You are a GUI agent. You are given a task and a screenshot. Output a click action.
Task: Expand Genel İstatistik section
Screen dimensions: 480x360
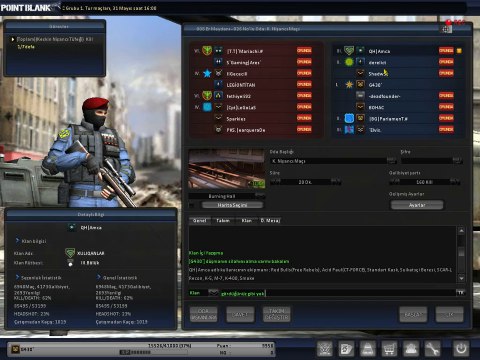[99, 277]
